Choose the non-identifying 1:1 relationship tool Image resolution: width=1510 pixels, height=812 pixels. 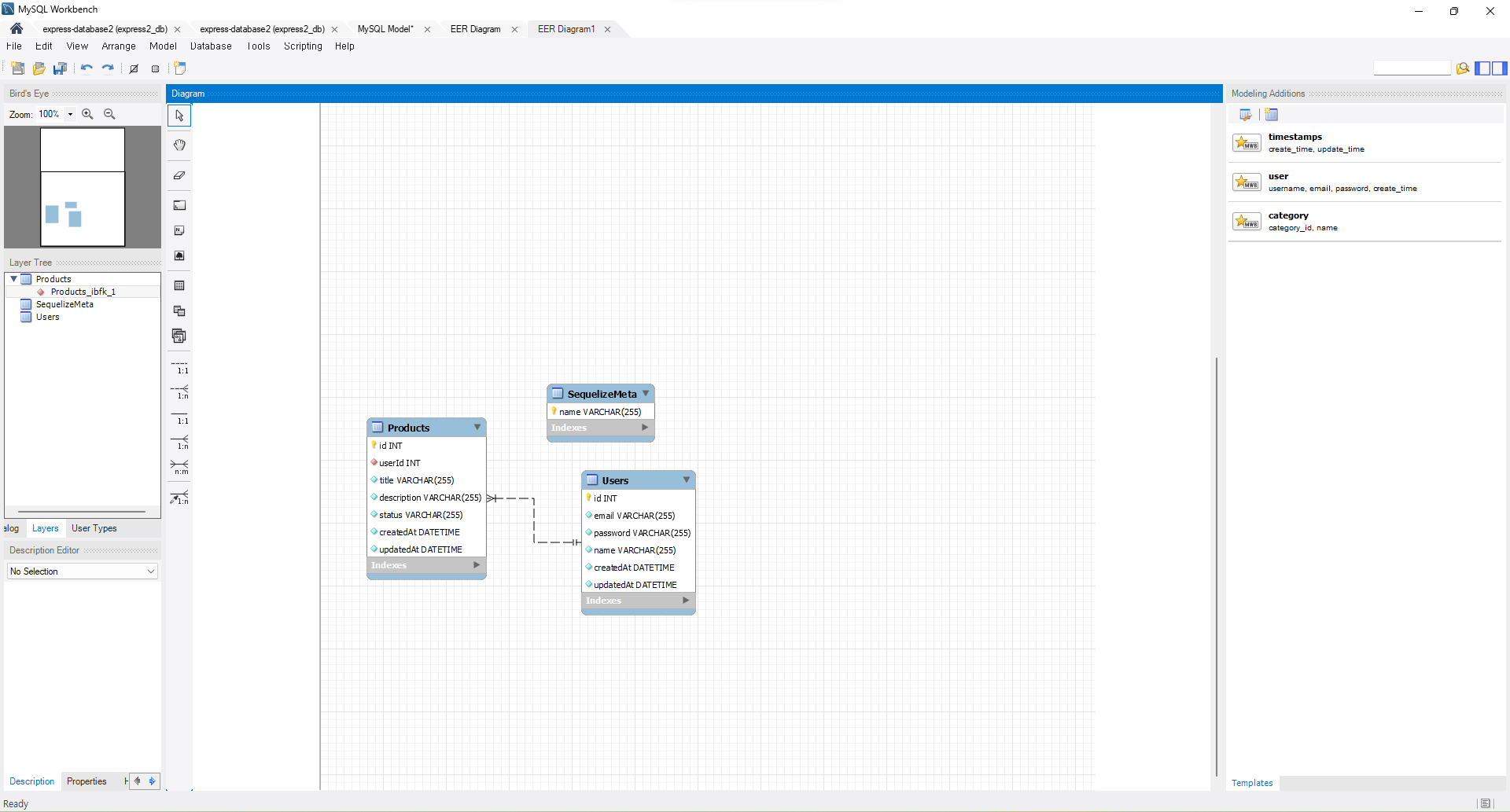tap(179, 366)
